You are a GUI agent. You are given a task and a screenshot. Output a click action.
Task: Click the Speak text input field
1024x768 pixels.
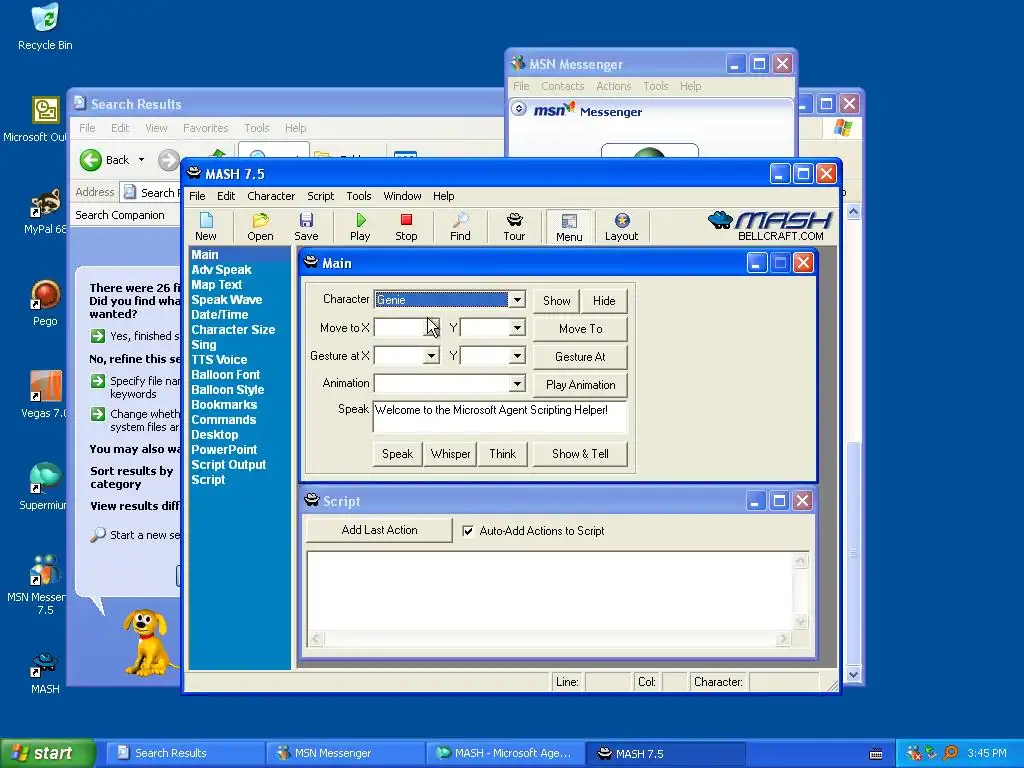500,417
